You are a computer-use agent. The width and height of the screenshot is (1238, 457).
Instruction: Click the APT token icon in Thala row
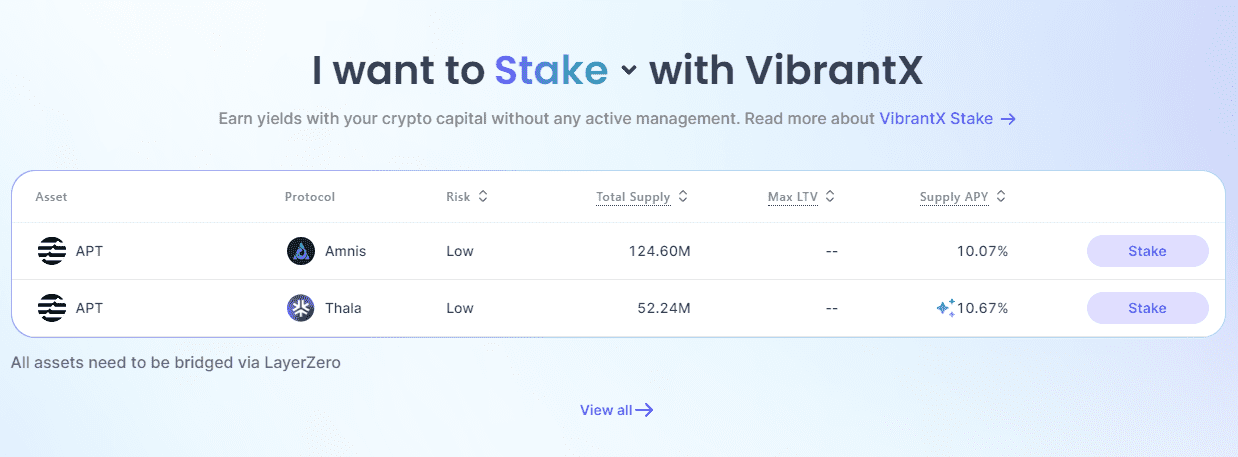[51, 308]
